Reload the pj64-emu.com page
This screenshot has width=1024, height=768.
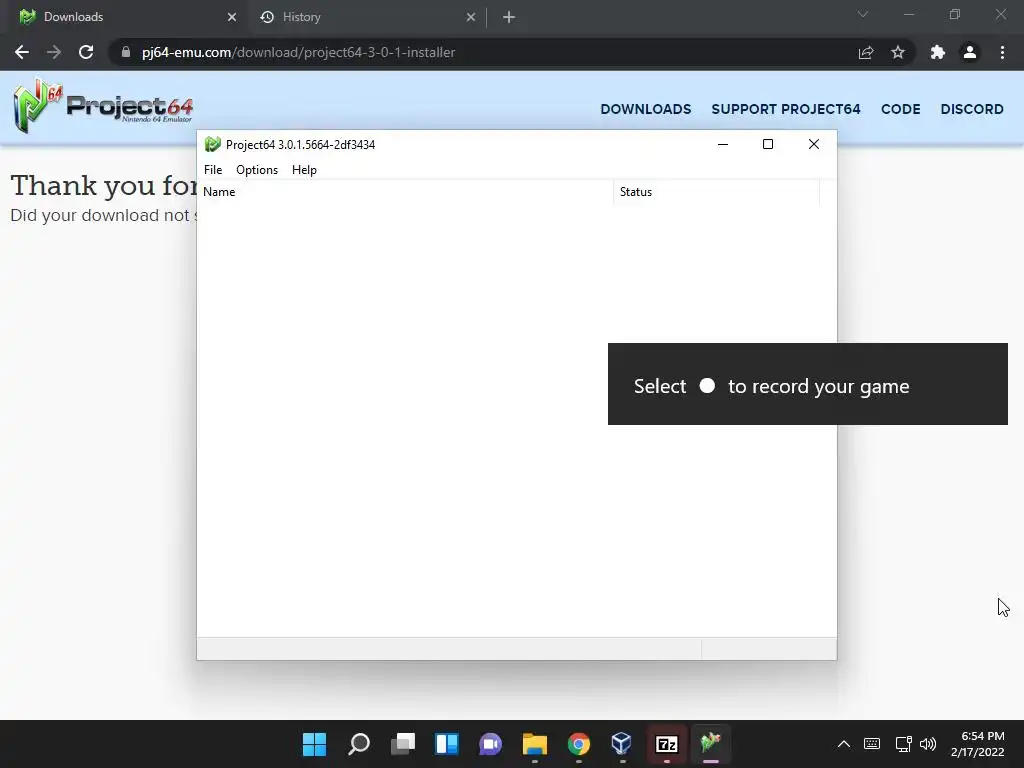pos(86,52)
